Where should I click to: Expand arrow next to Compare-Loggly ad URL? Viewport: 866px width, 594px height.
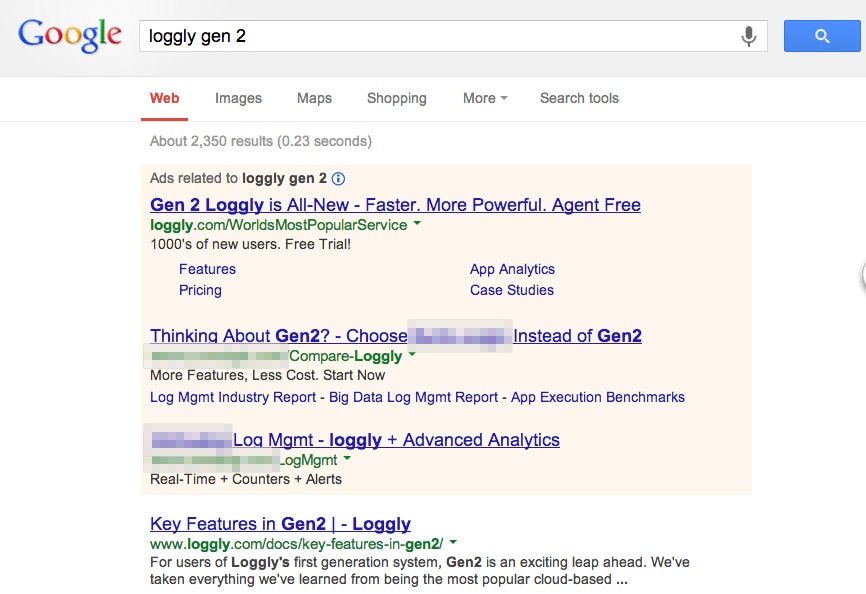pos(412,355)
